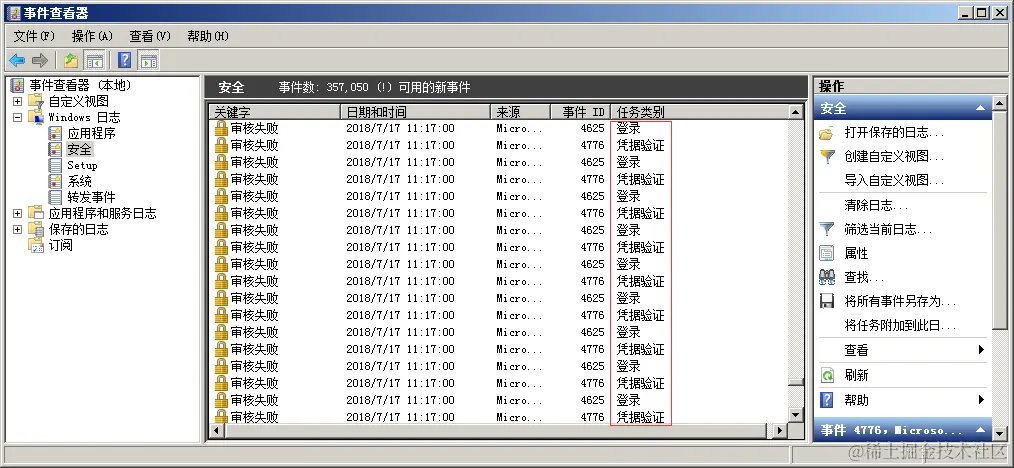Image resolution: width=1014 pixels, height=468 pixels.
Task: Click the 转发事件 log icon in tree
Action: (x=56, y=197)
